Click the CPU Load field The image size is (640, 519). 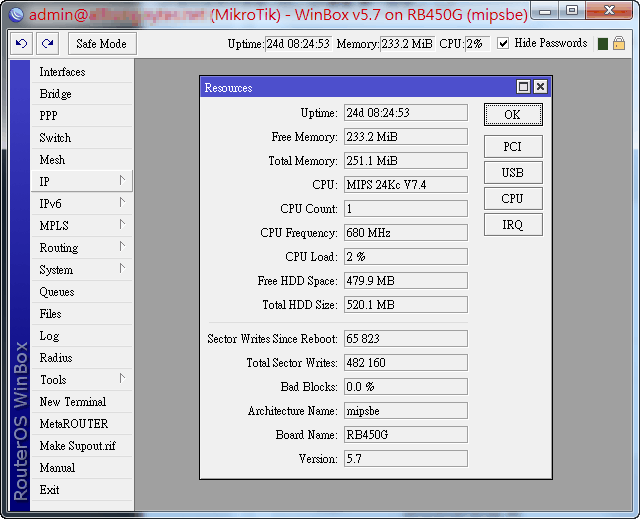pos(406,257)
